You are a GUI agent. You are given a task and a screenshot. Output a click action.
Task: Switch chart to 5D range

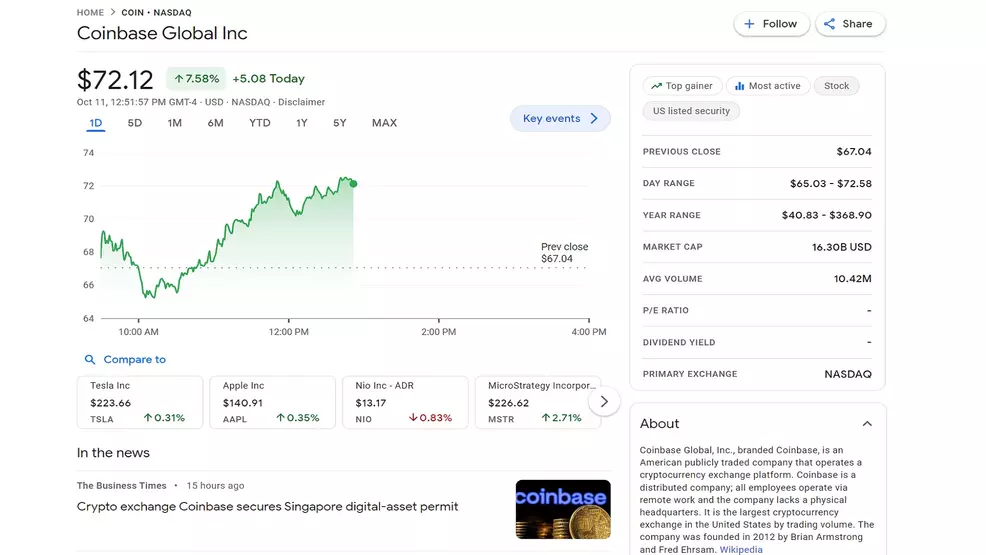tap(135, 123)
